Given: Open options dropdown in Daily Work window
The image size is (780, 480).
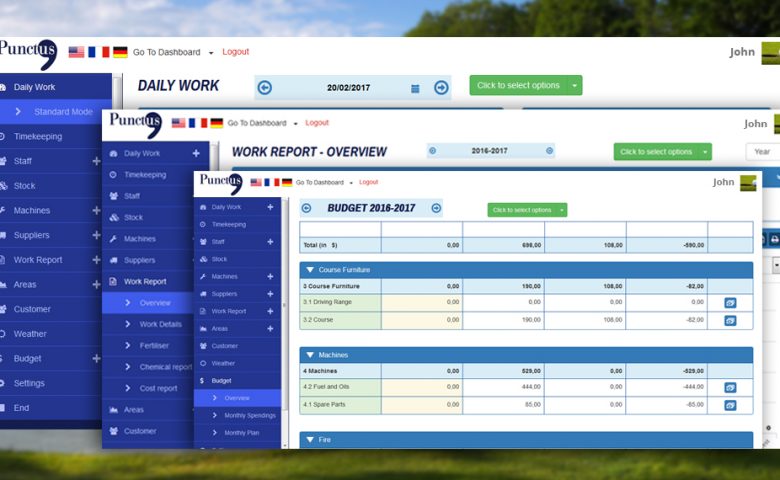Looking at the screenshot, I should point(575,86).
